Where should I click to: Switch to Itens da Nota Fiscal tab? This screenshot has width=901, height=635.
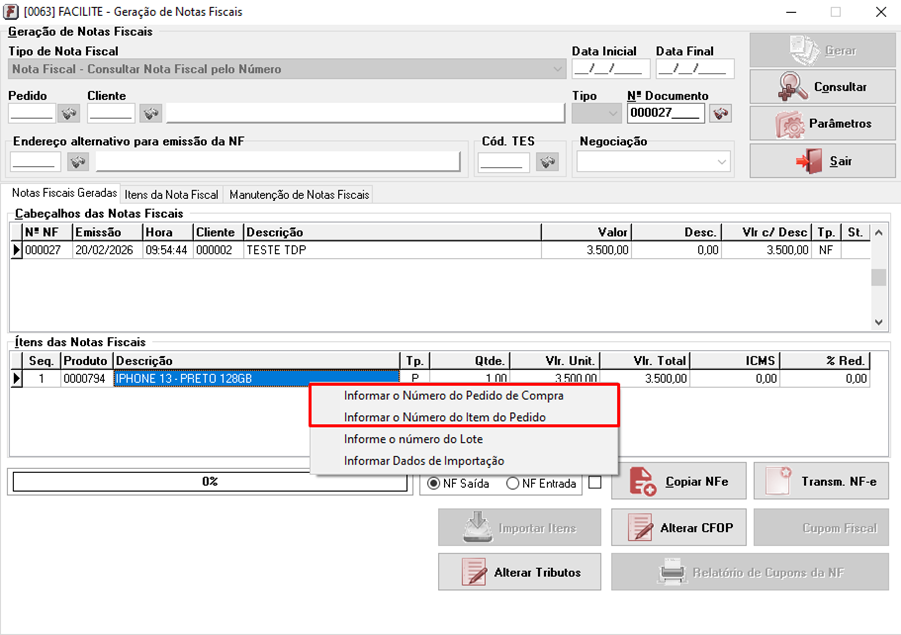171,194
